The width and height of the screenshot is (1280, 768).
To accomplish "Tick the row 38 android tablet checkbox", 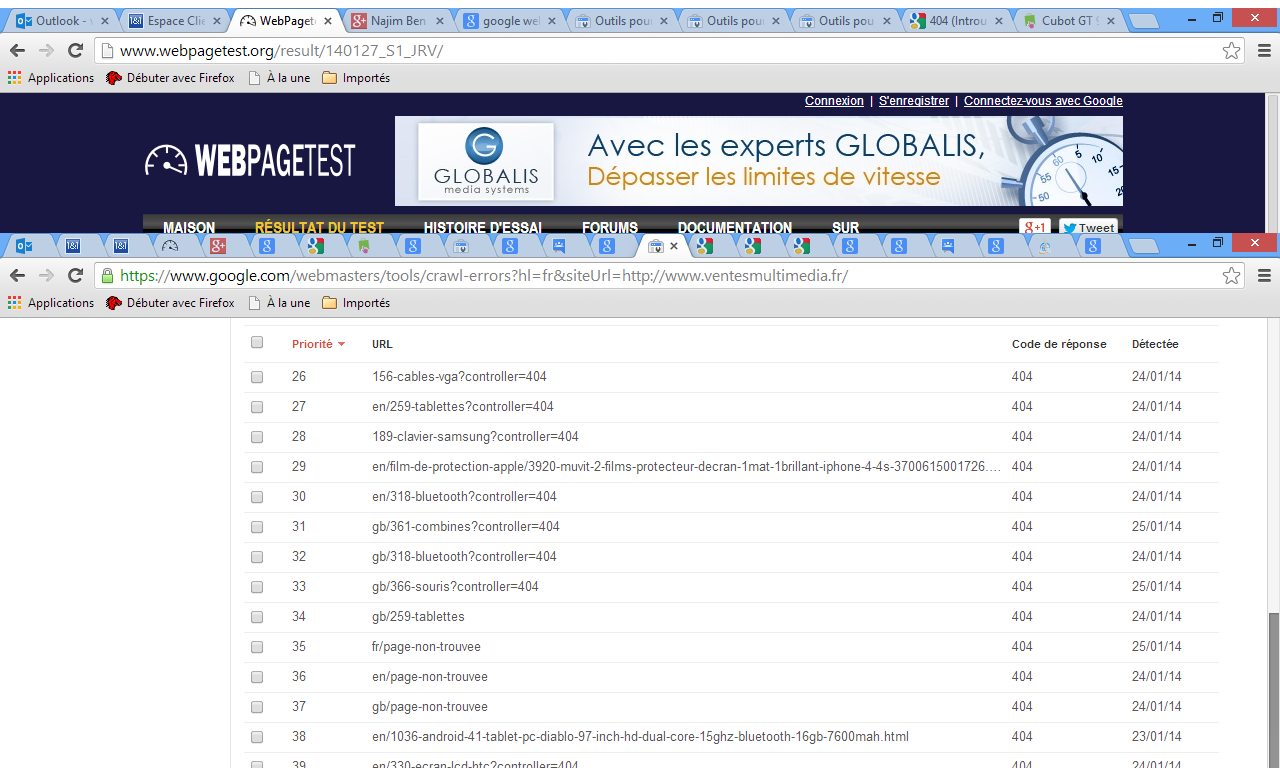I will coord(257,737).
